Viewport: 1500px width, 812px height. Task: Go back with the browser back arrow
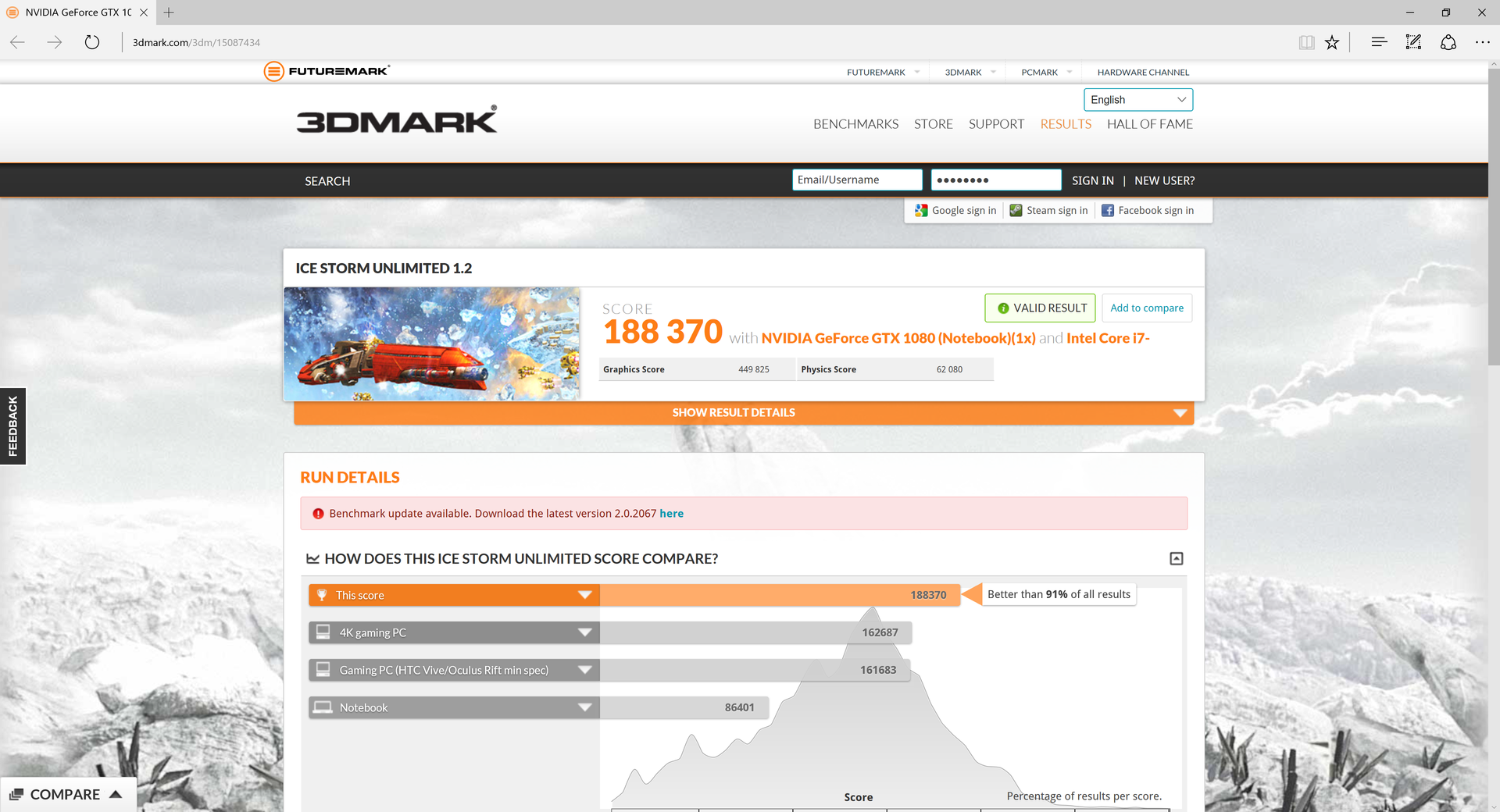pyautogui.click(x=17, y=42)
